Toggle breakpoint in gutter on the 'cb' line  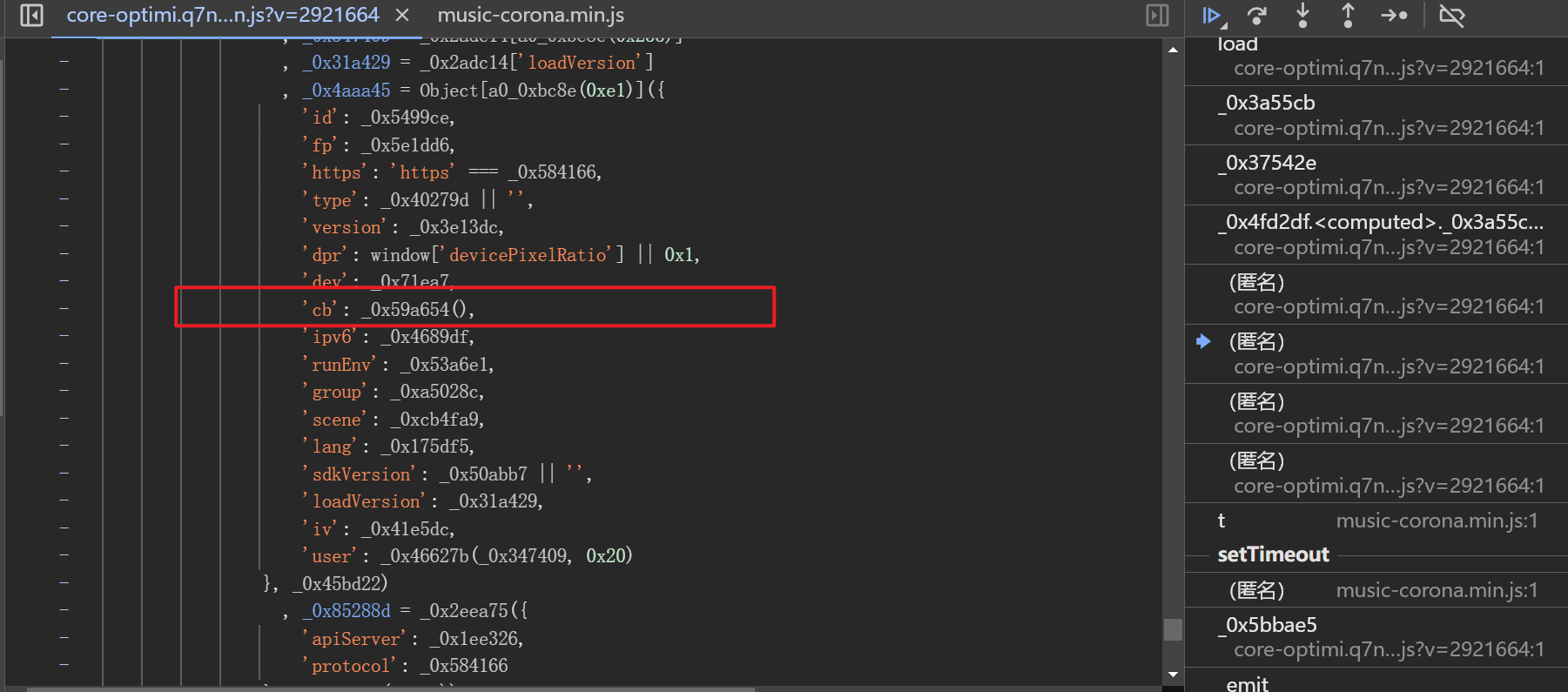(64, 309)
